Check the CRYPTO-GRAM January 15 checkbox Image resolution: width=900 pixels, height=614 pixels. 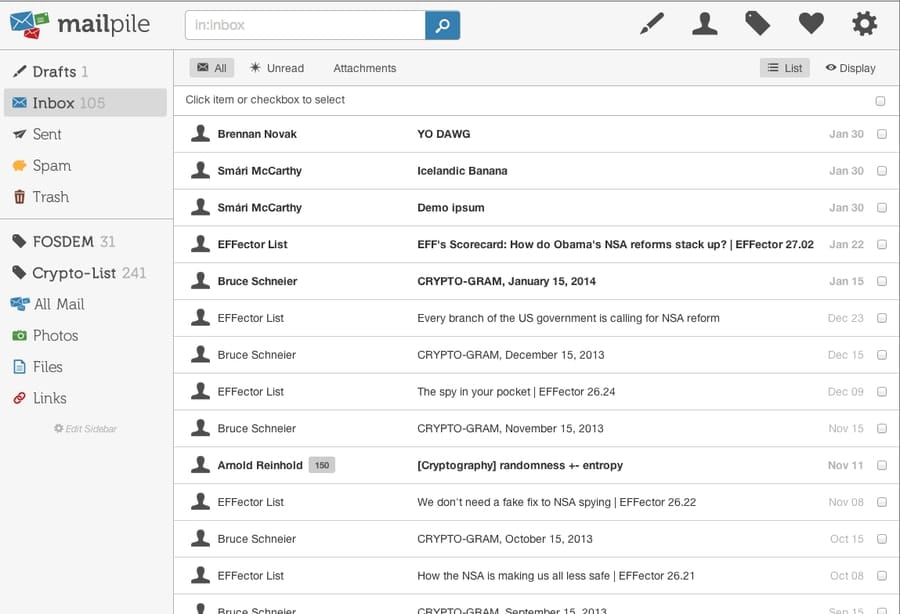(882, 281)
